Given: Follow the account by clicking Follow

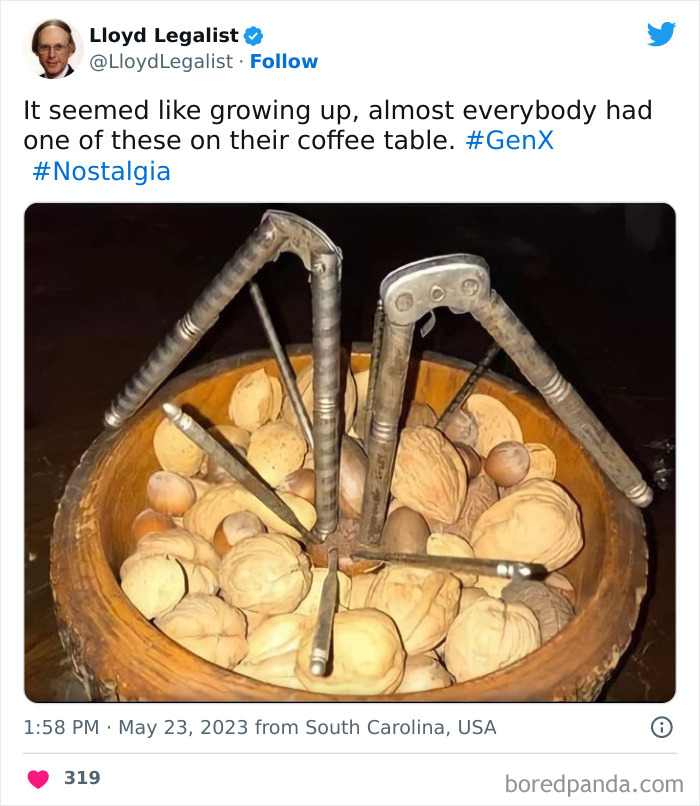Looking at the screenshot, I should point(284,61).
